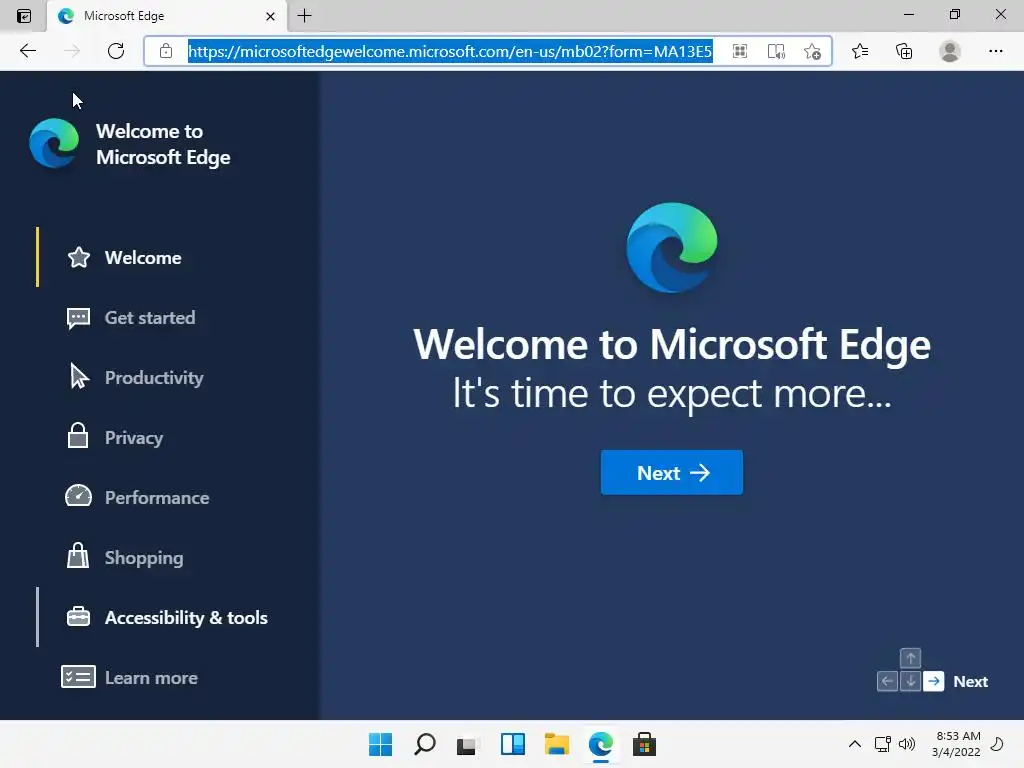Start Read aloud from the address bar icon
1024x768 pixels.
tap(776, 51)
